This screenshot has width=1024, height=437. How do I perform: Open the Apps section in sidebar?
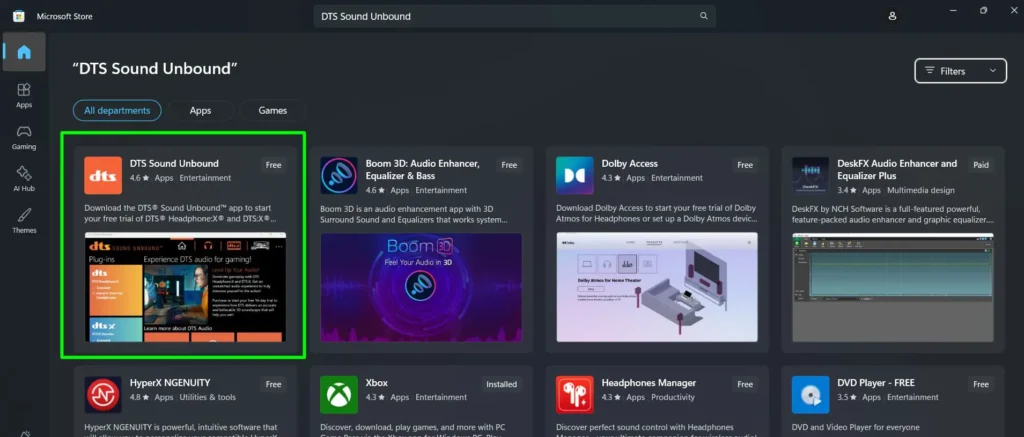click(24, 95)
